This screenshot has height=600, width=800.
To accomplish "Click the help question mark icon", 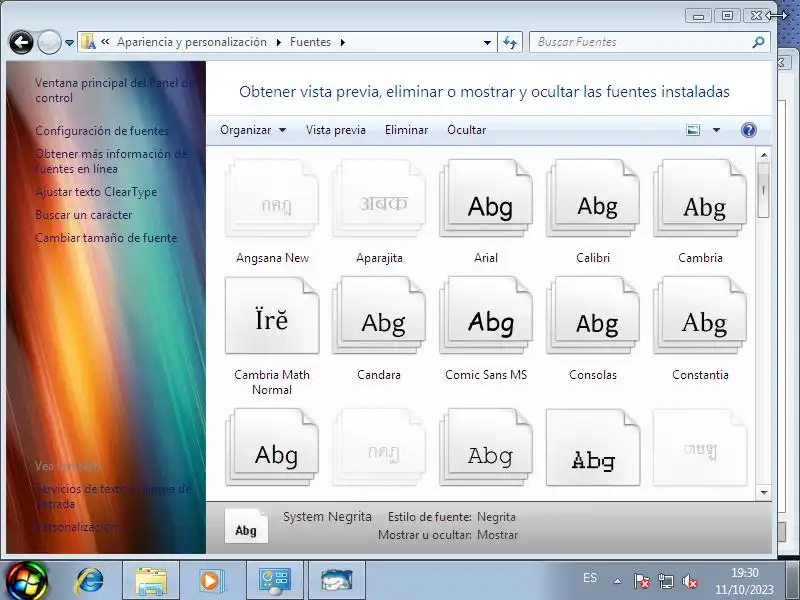I will [x=748, y=130].
